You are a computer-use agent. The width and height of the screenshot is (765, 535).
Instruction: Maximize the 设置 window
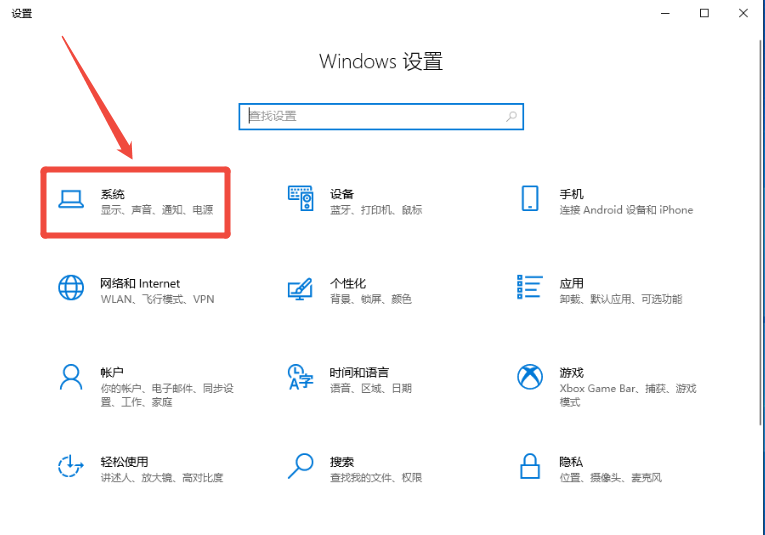704,13
